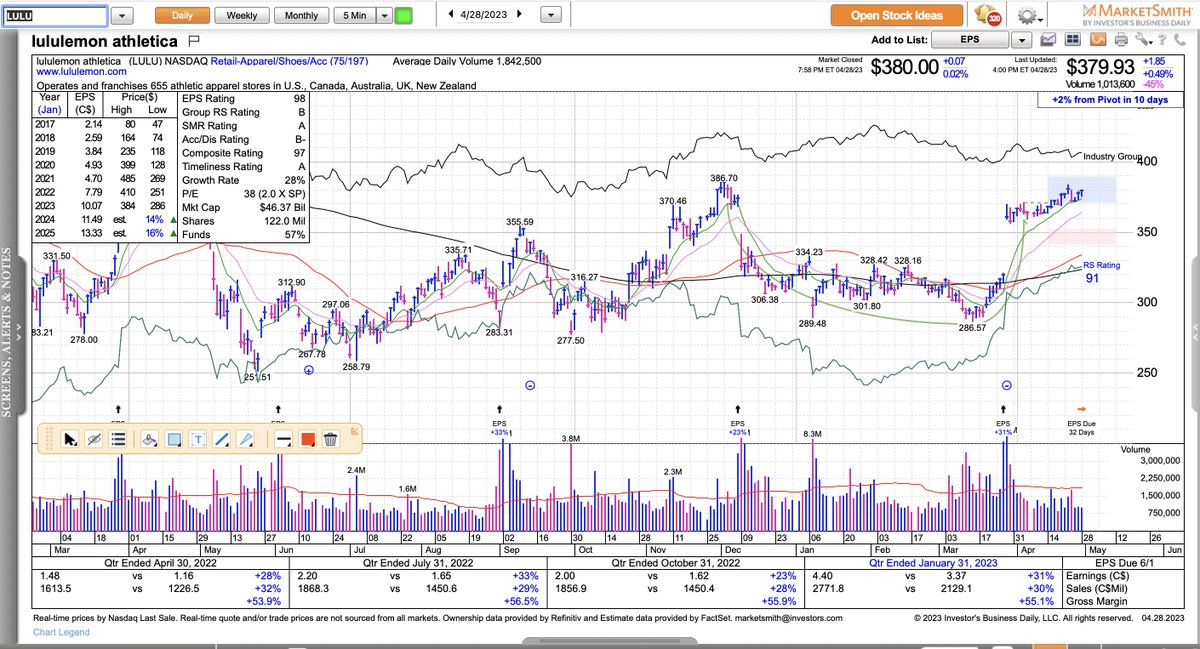Viewport: 1200px width, 649px height.
Task: Hide annotations with the crossed-eye icon
Action: tap(95, 439)
